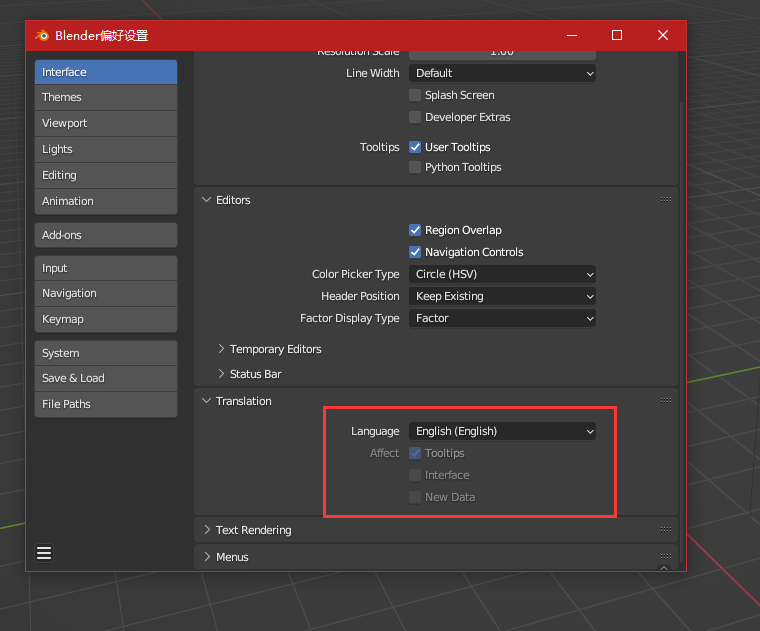760x631 pixels.
Task: Toggle Affect Tooltips translation checkbox
Action: [x=415, y=453]
